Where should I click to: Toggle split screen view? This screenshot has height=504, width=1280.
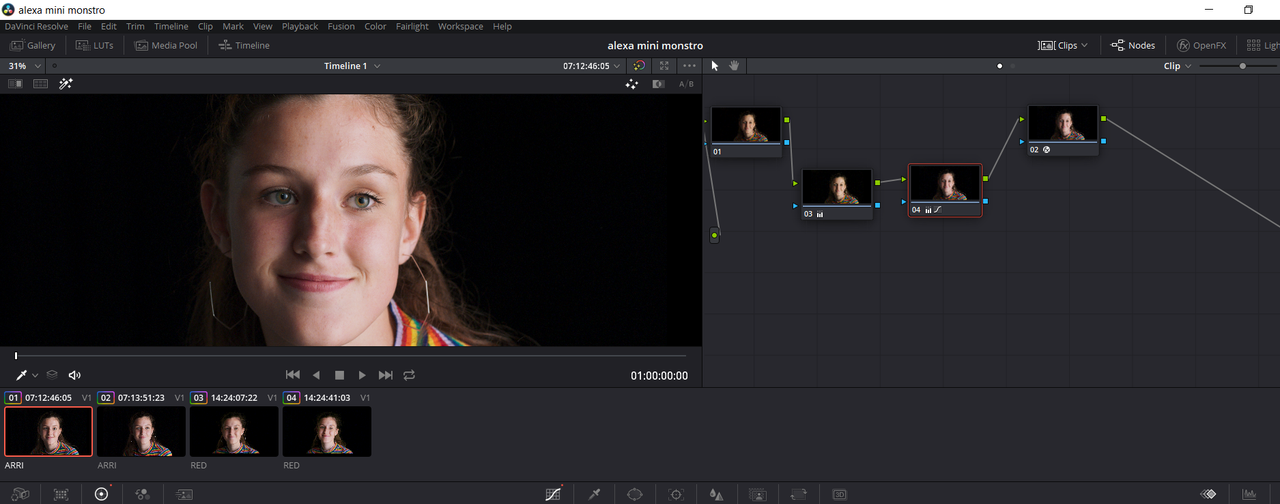(41, 84)
